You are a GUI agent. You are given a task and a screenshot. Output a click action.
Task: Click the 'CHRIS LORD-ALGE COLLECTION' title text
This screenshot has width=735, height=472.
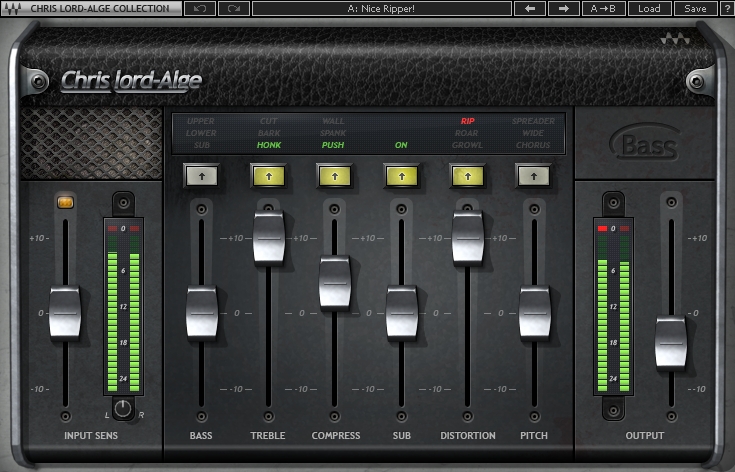pyautogui.click(x=100, y=8)
